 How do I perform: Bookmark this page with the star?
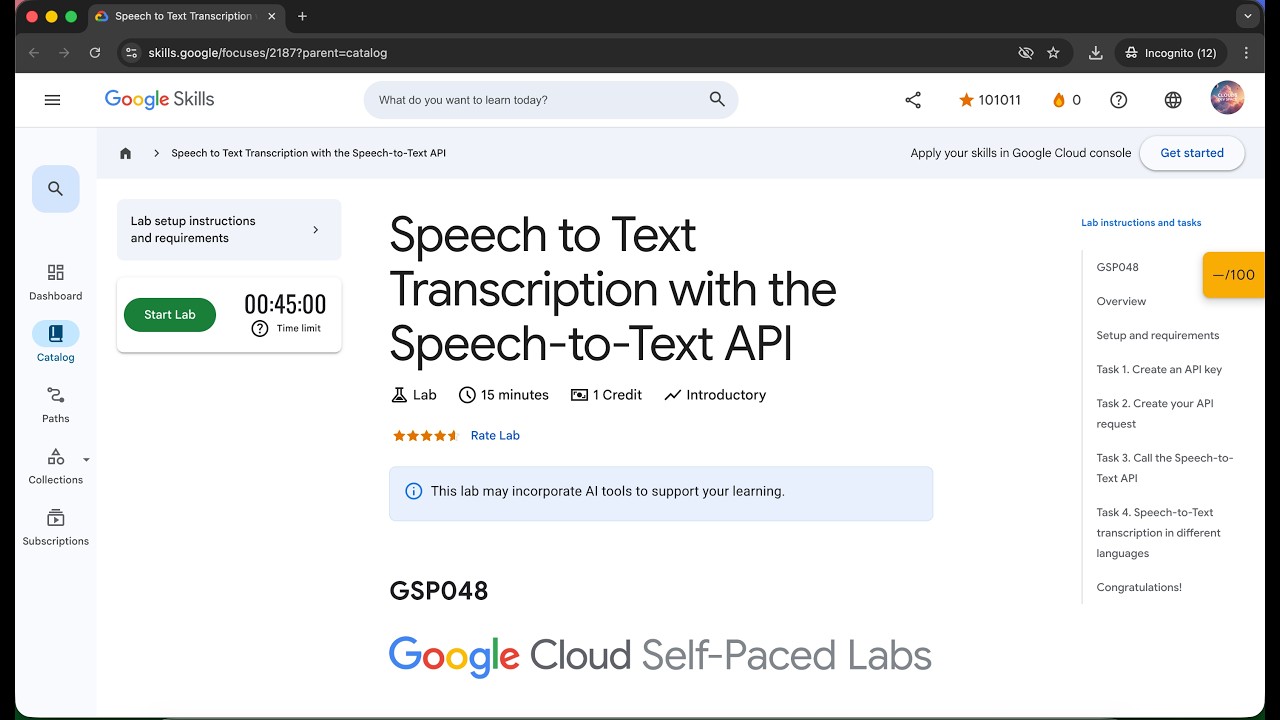pos(1053,53)
